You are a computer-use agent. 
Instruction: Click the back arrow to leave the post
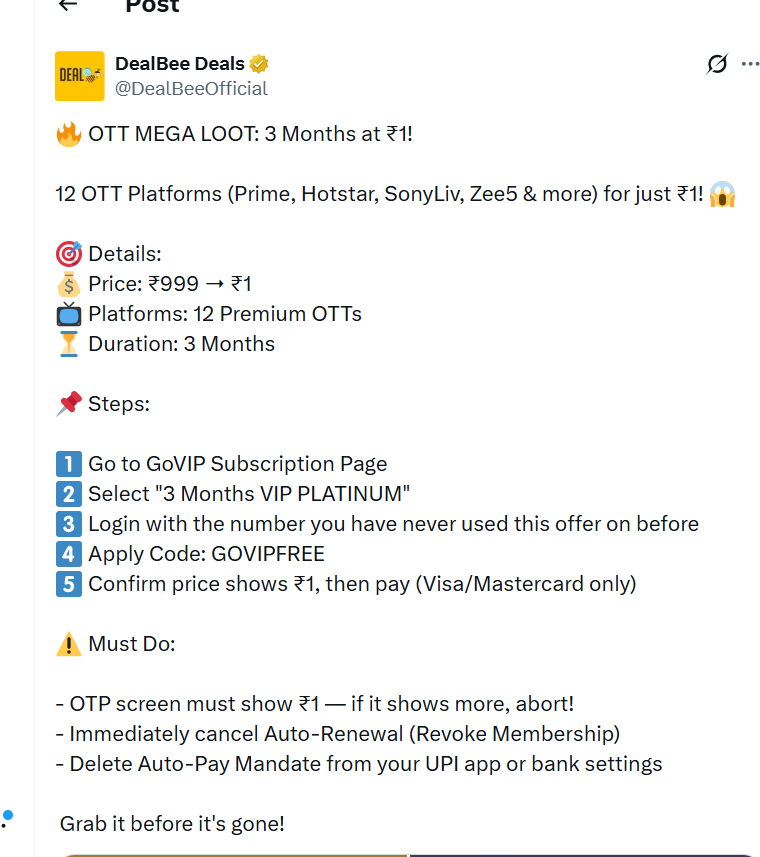pos(68,6)
